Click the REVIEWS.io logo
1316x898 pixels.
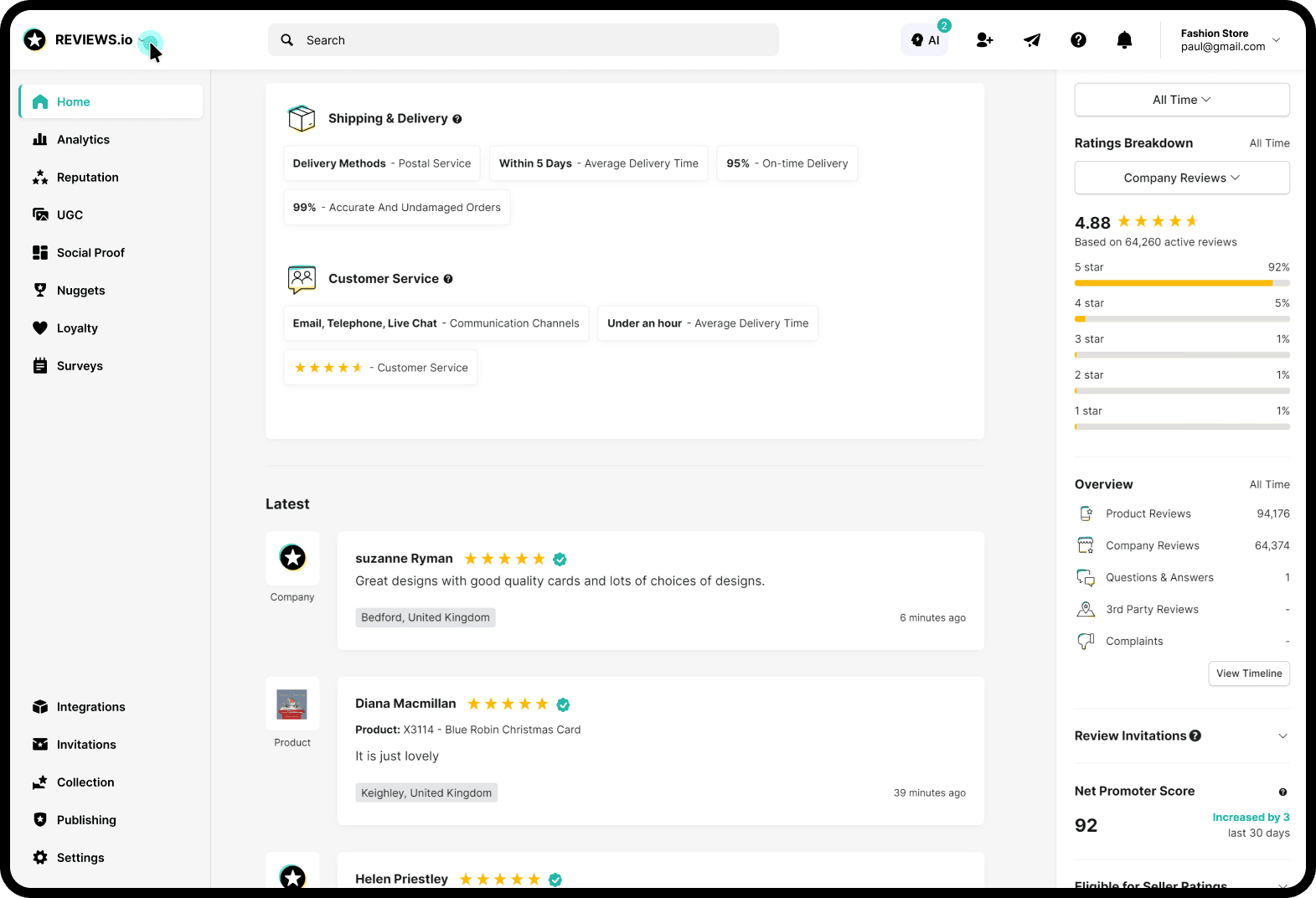click(78, 40)
